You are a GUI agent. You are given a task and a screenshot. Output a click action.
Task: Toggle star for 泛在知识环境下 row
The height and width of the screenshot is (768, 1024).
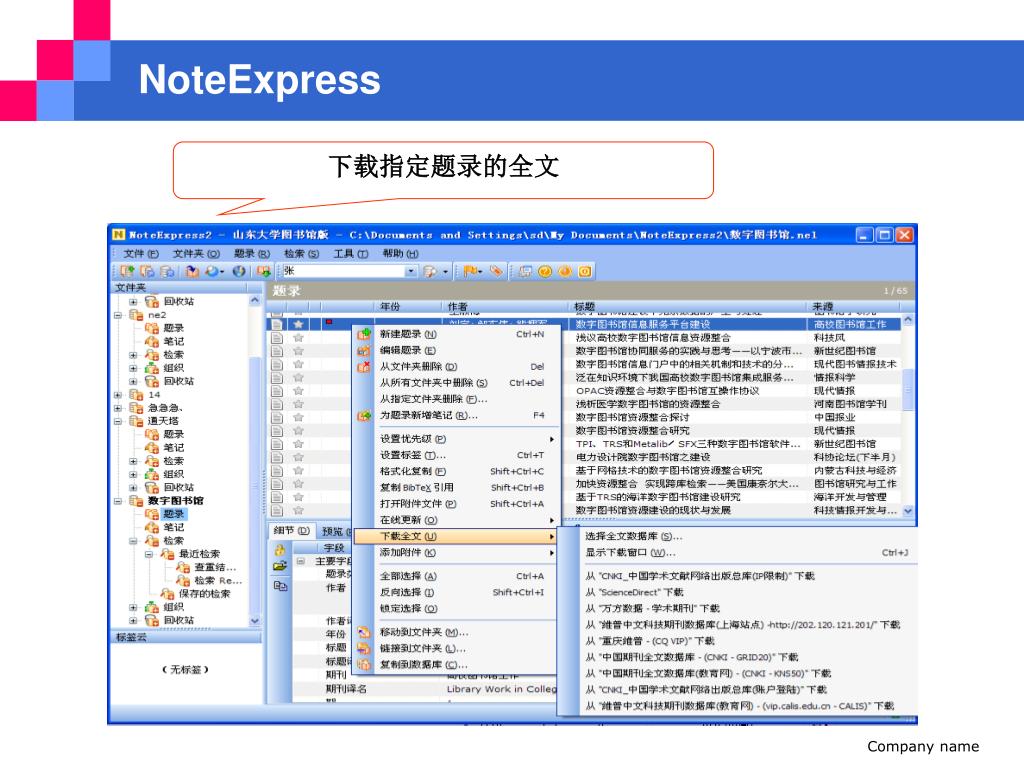pyautogui.click(x=298, y=377)
